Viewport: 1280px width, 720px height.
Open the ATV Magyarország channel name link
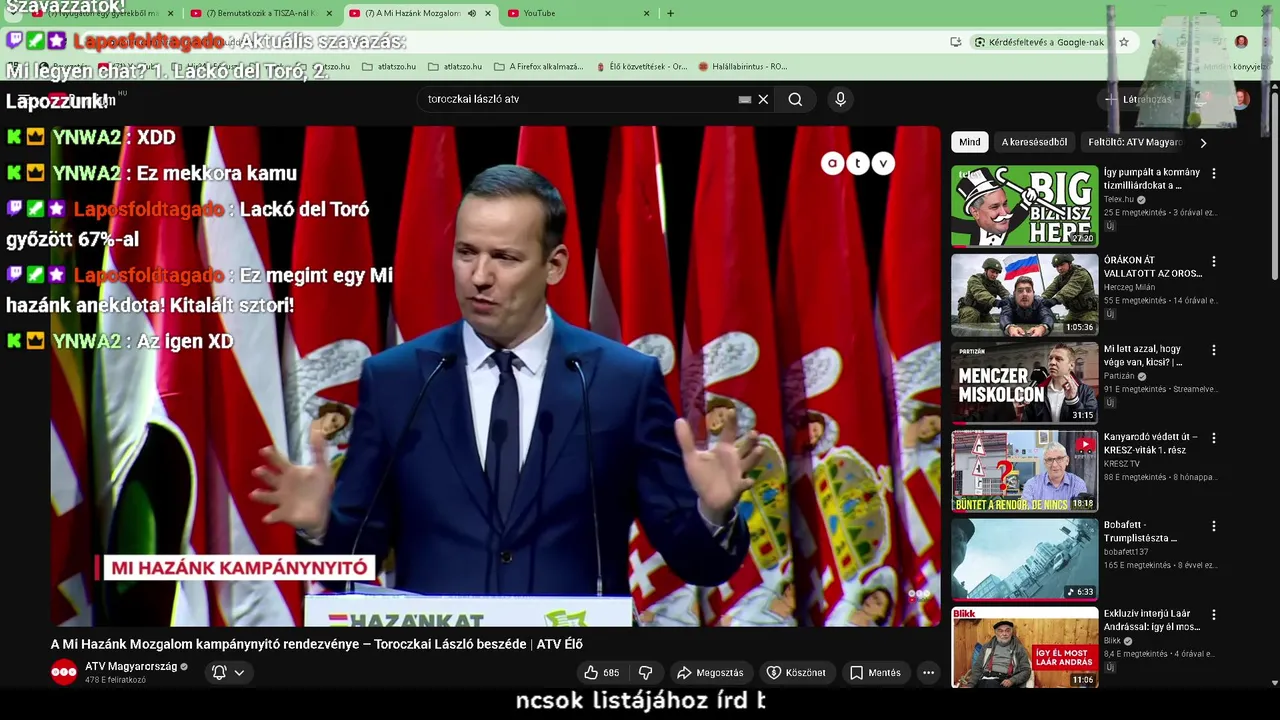pos(131,667)
